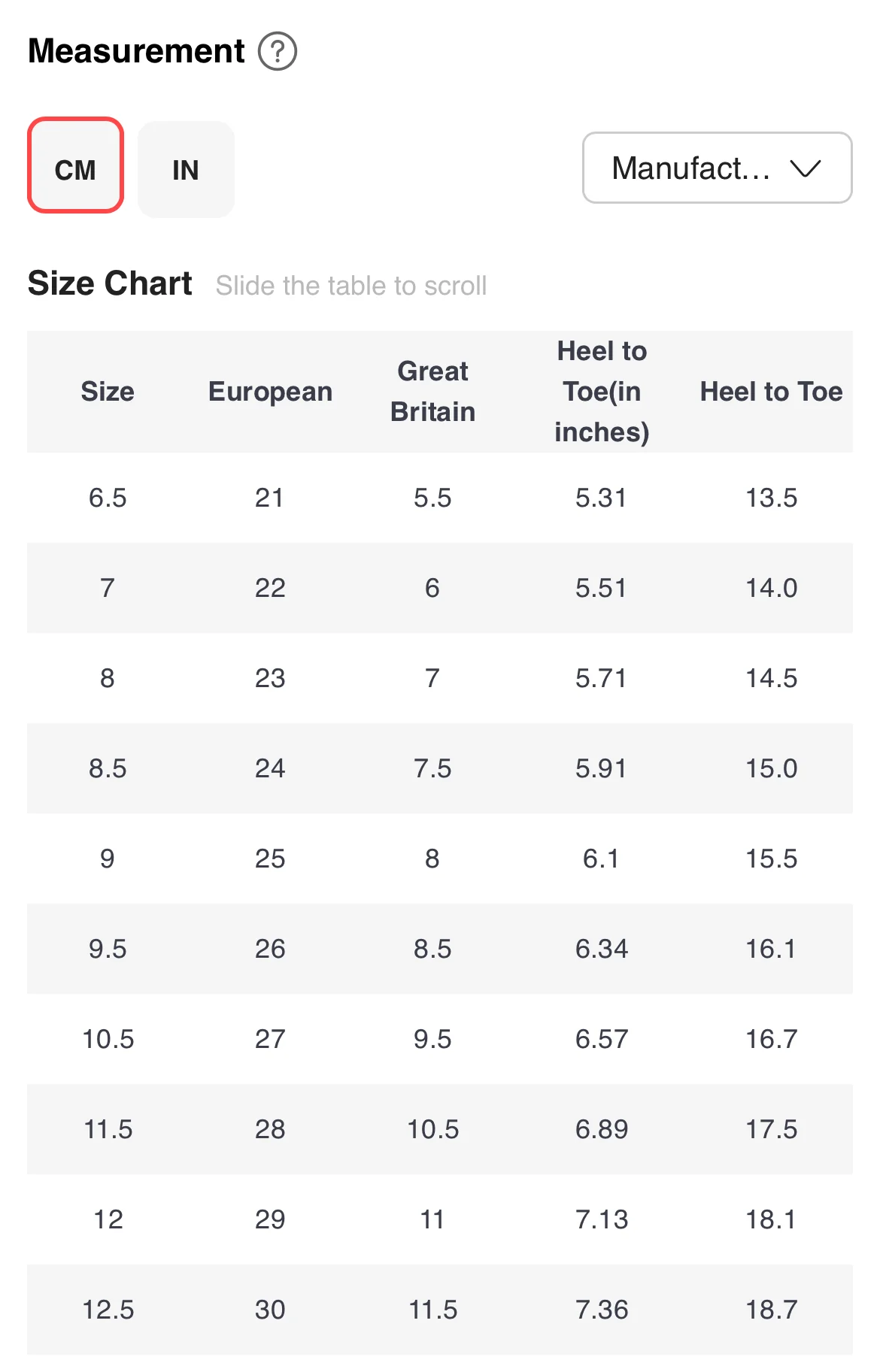Click the 18.1 heel to toe value
880x1372 pixels.
[771, 1219]
